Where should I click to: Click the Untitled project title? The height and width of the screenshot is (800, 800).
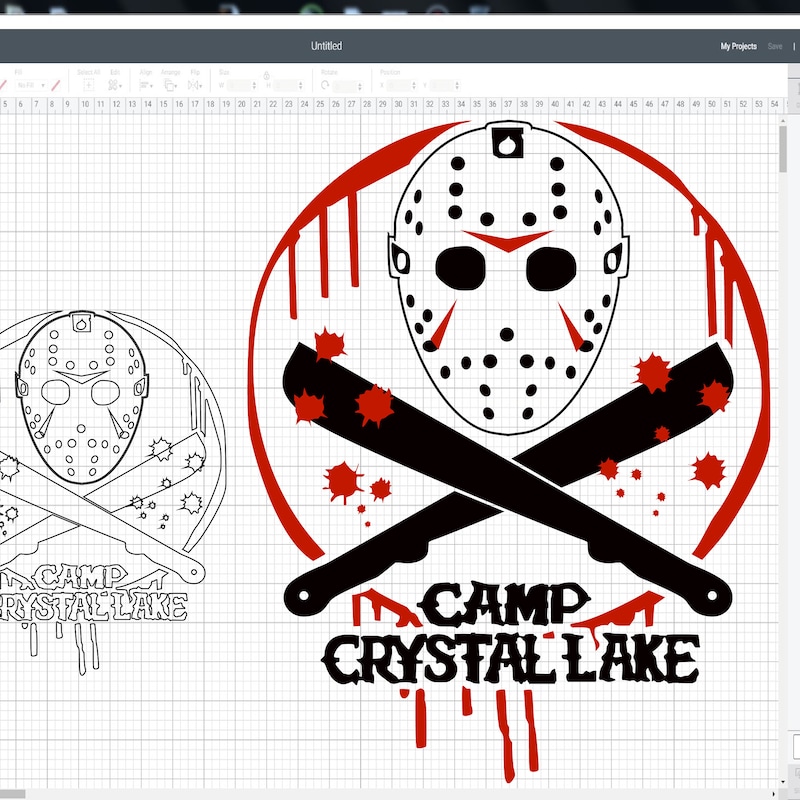point(326,45)
